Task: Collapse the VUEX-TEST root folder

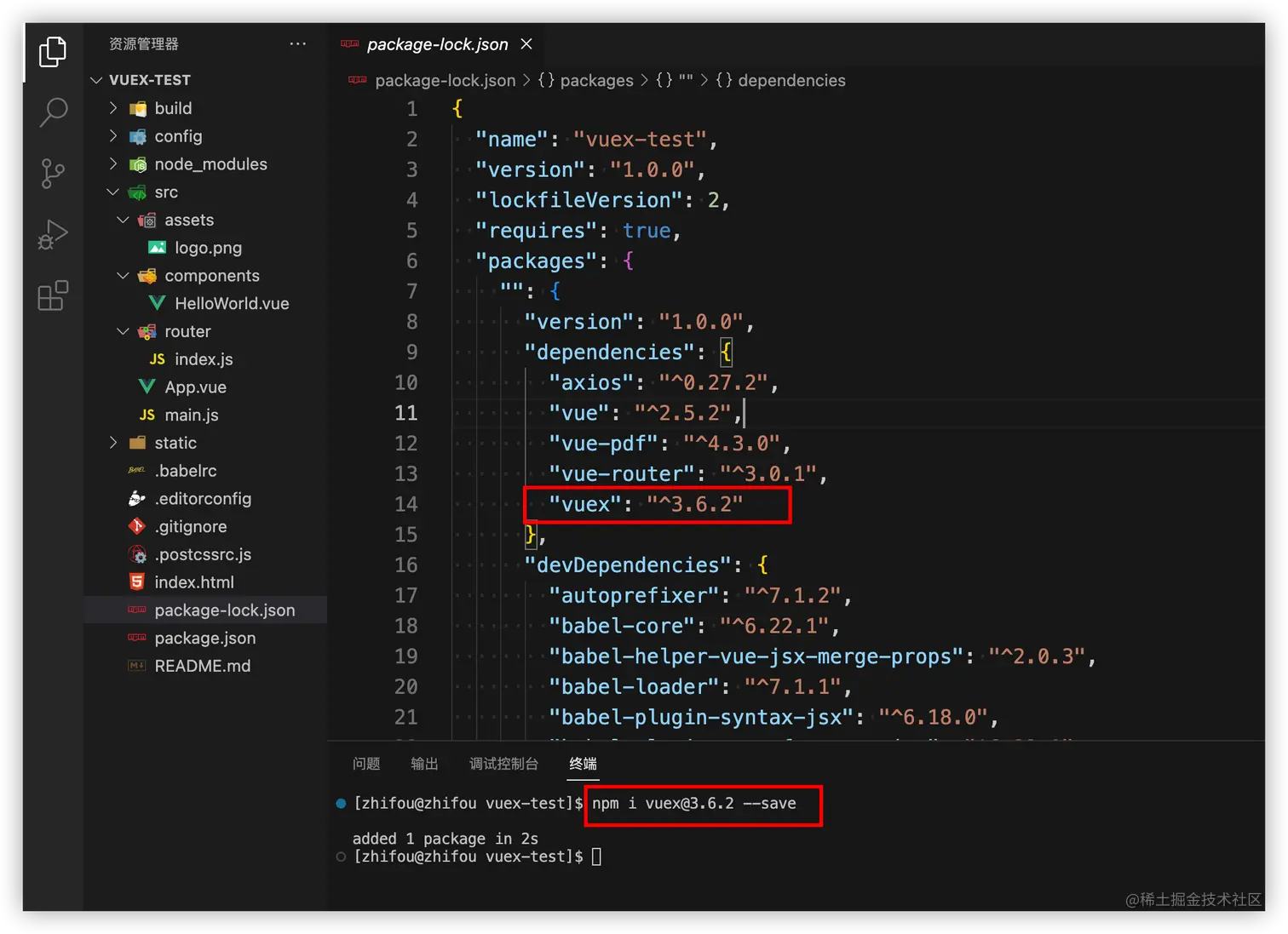Action: pyautogui.click(x=96, y=80)
